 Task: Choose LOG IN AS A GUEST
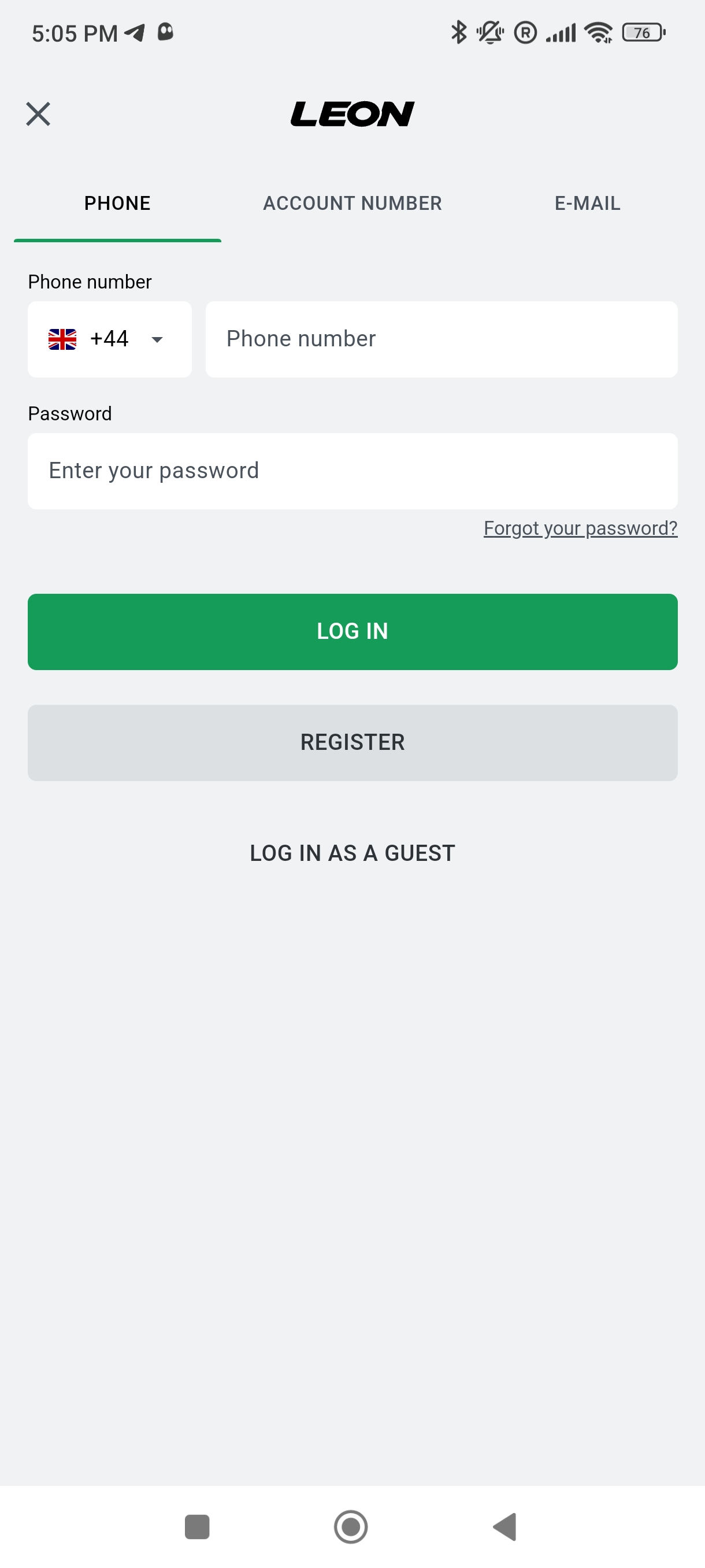click(352, 853)
